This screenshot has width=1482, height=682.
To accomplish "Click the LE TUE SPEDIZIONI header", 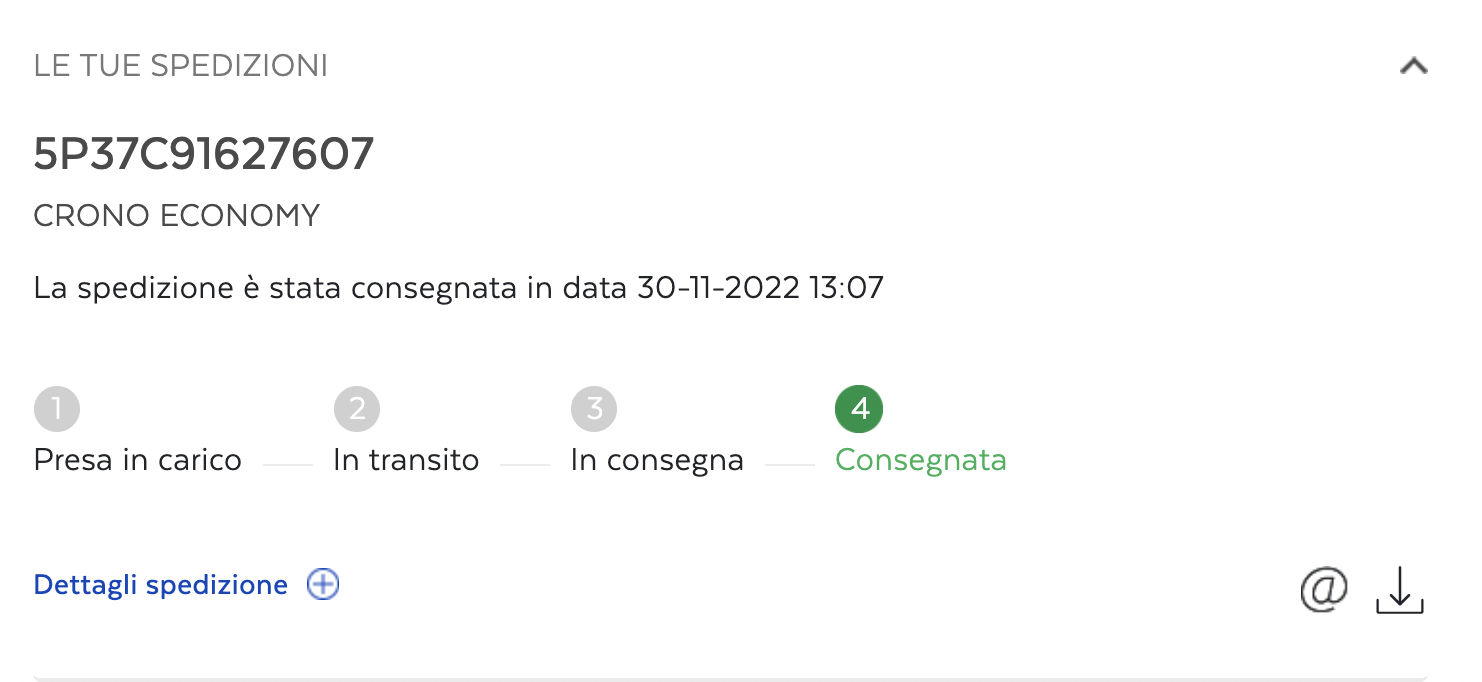I will (181, 67).
